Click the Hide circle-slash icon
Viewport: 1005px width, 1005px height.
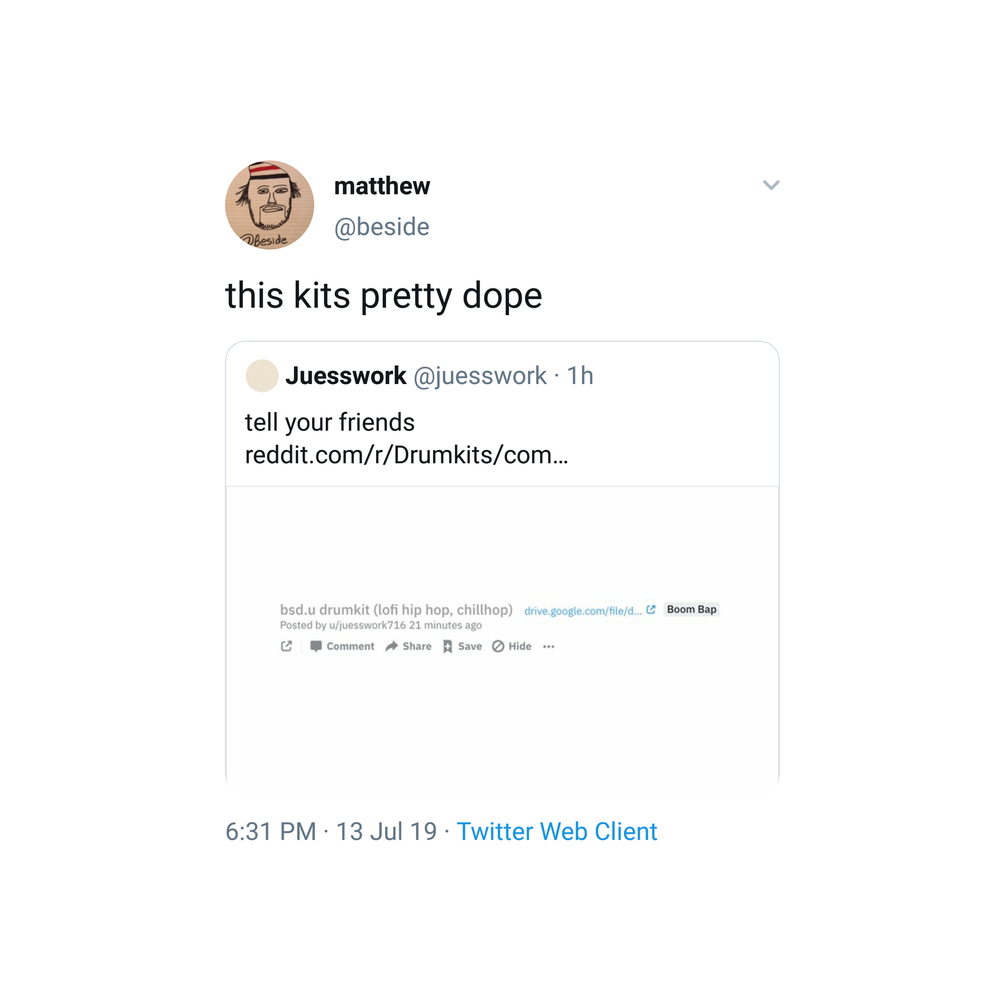pos(498,646)
